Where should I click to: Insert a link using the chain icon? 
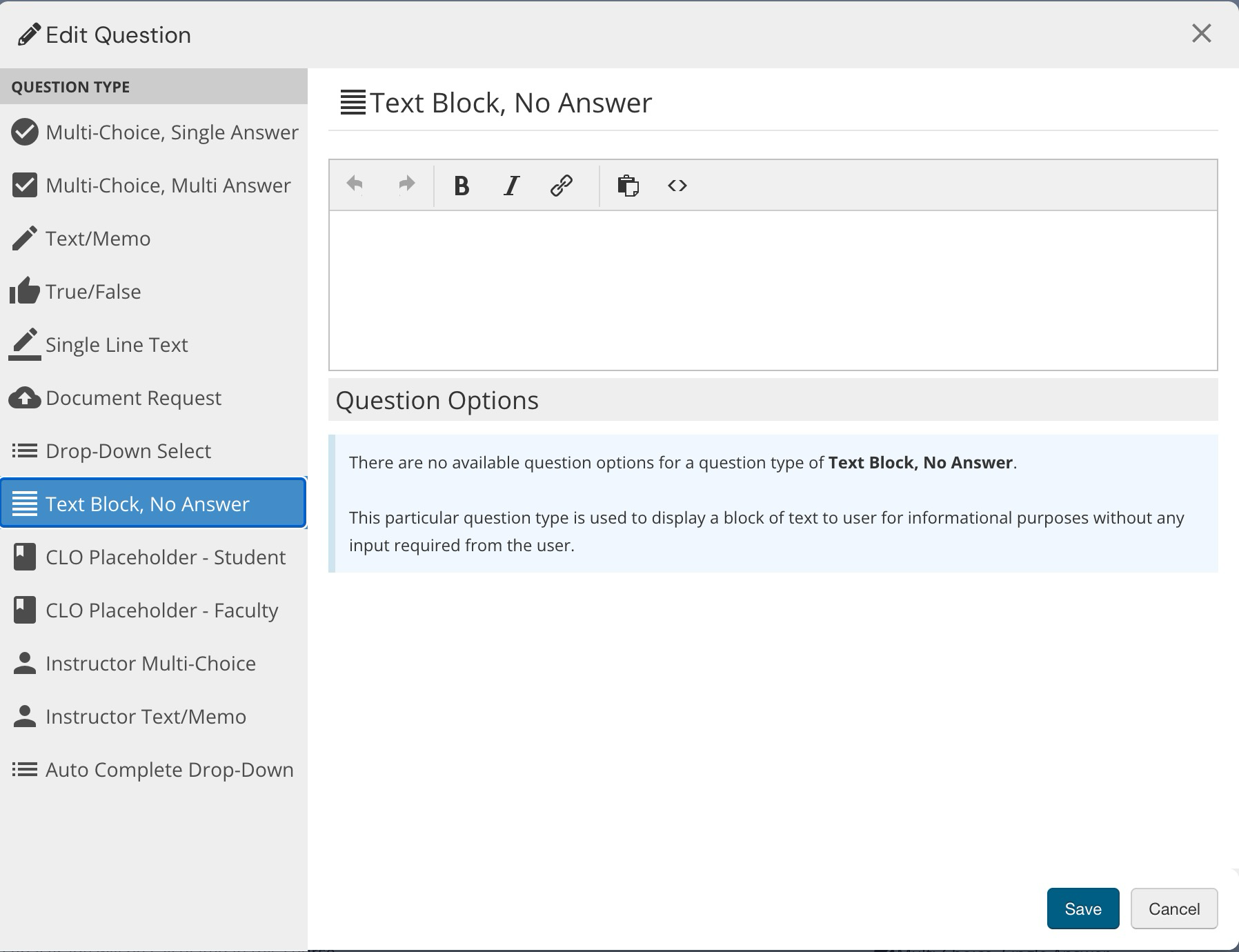click(561, 186)
